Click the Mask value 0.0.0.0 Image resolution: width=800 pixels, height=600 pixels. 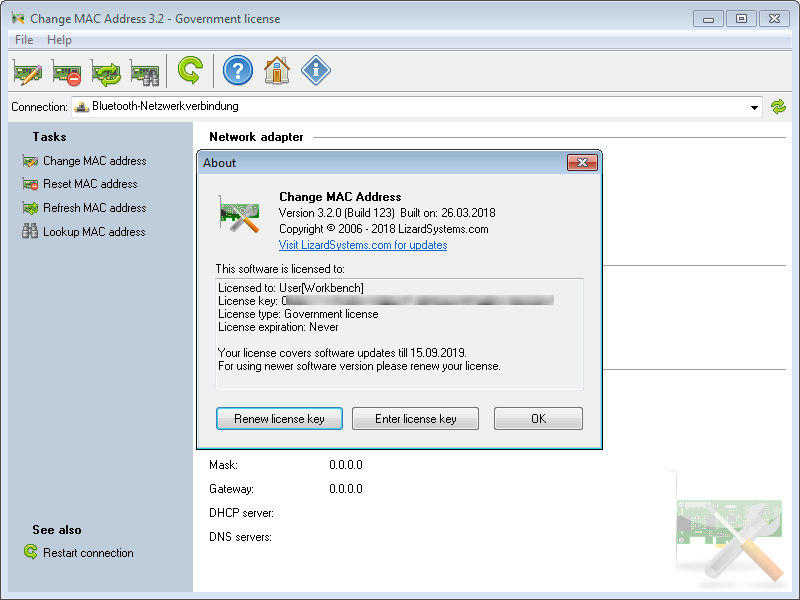[x=346, y=465]
